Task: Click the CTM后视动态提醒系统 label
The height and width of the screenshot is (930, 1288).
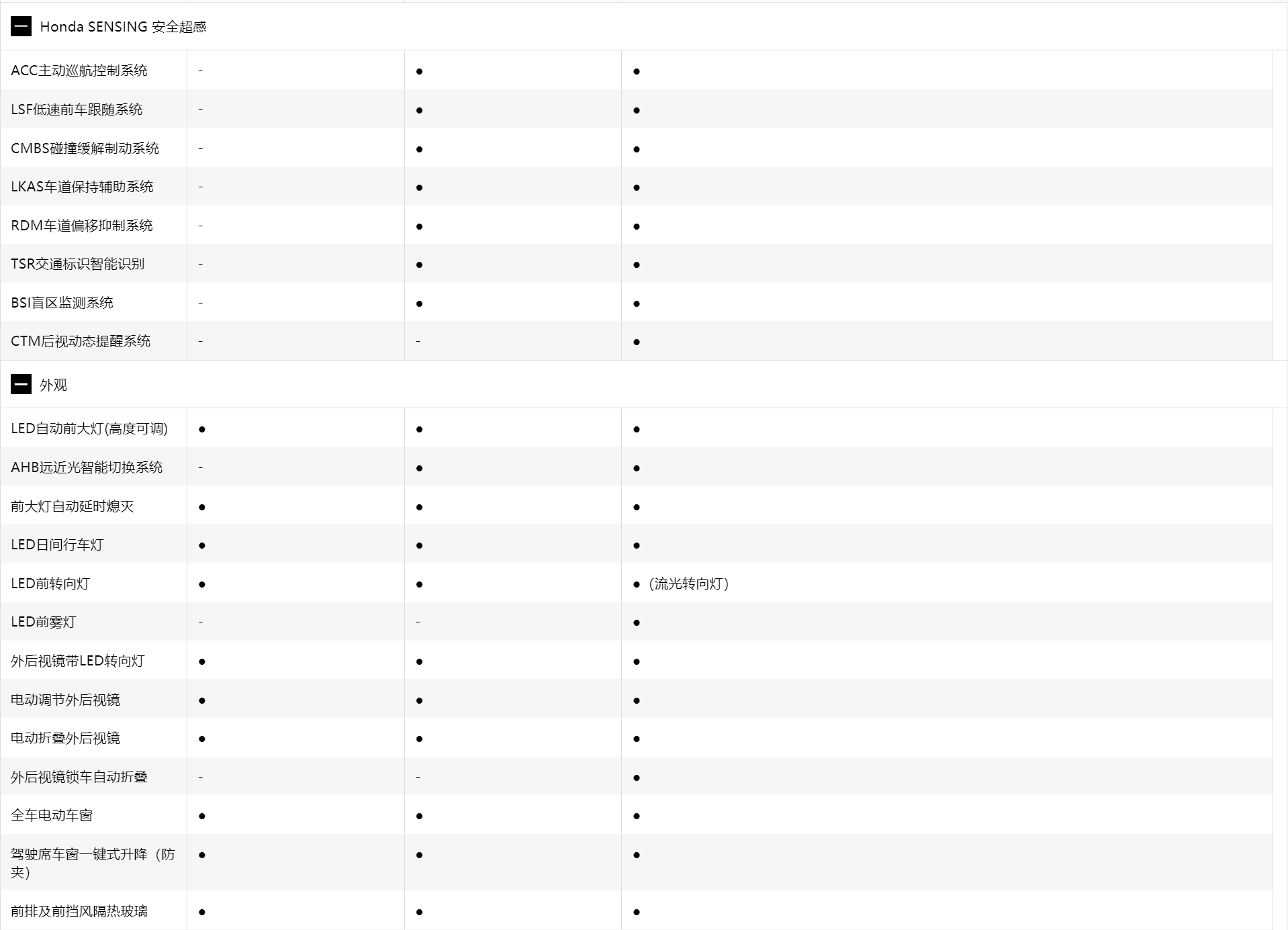Action: 81,341
